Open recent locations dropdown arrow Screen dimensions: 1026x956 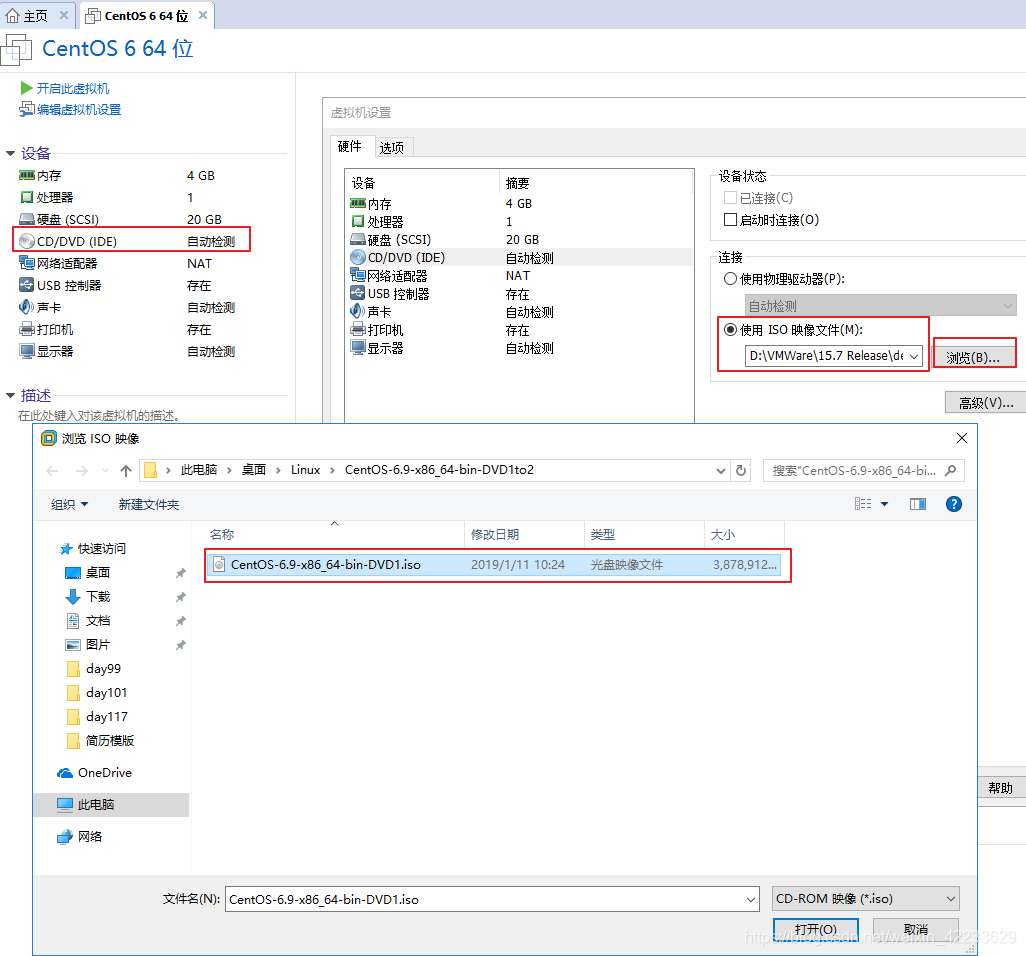coord(105,470)
